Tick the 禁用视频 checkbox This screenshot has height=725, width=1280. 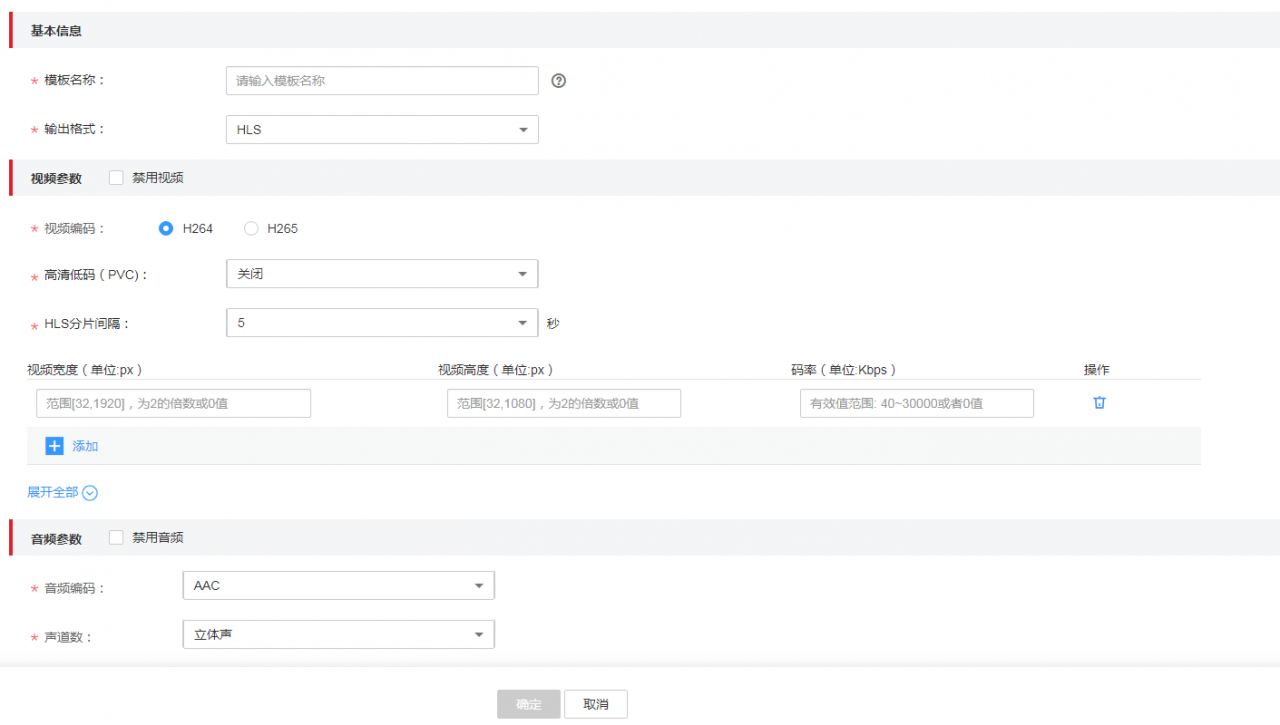click(116, 178)
